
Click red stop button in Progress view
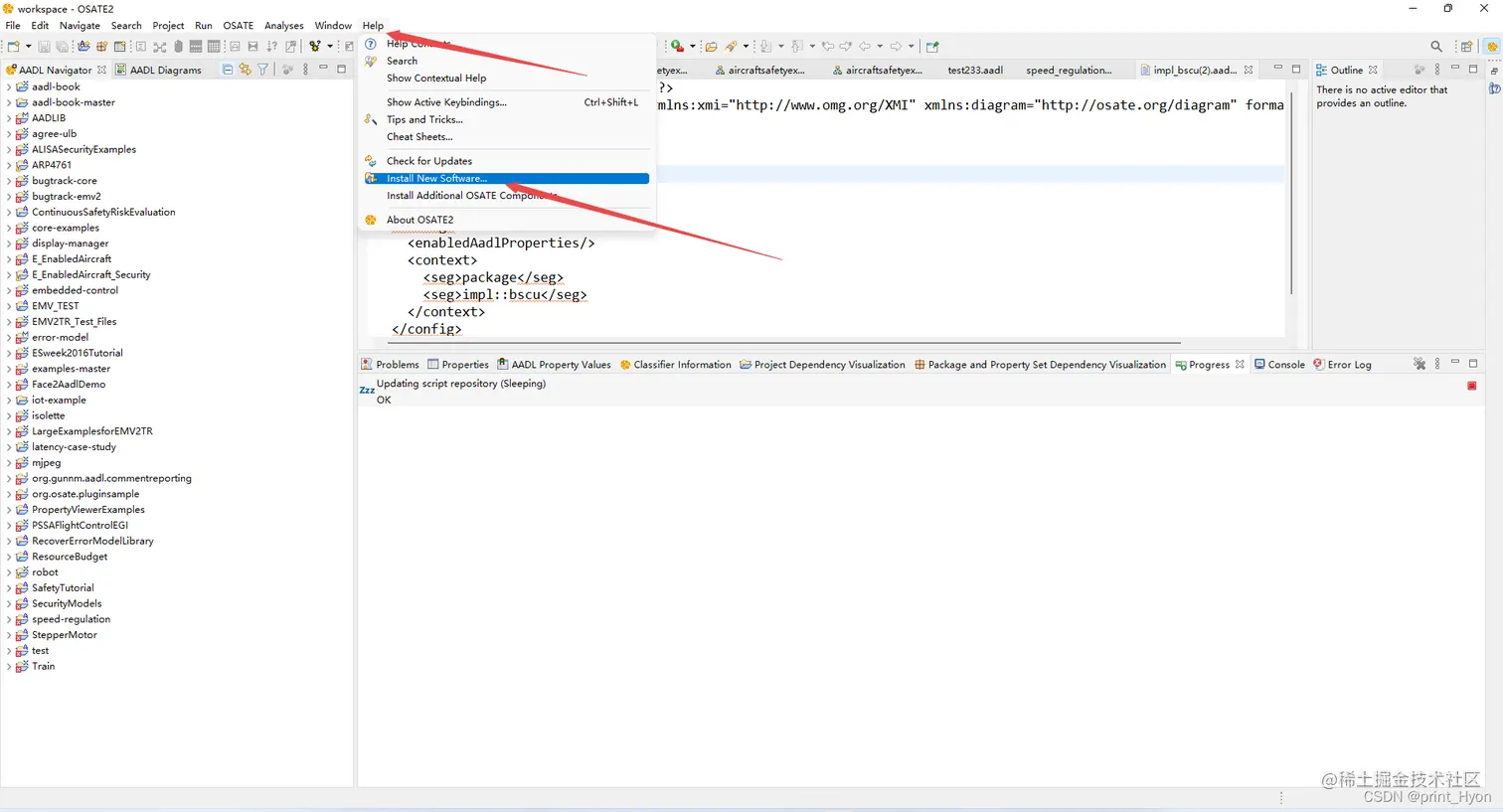tap(1472, 386)
